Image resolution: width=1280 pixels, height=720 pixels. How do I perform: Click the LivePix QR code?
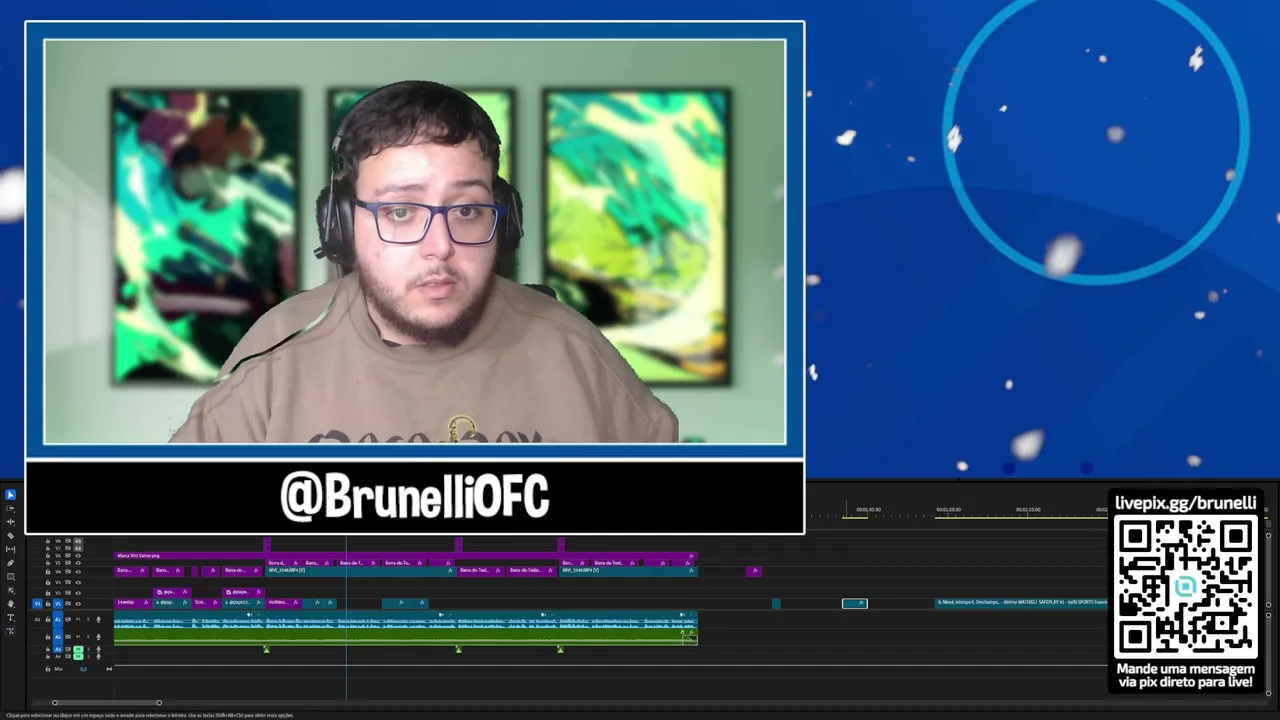(x=1185, y=588)
